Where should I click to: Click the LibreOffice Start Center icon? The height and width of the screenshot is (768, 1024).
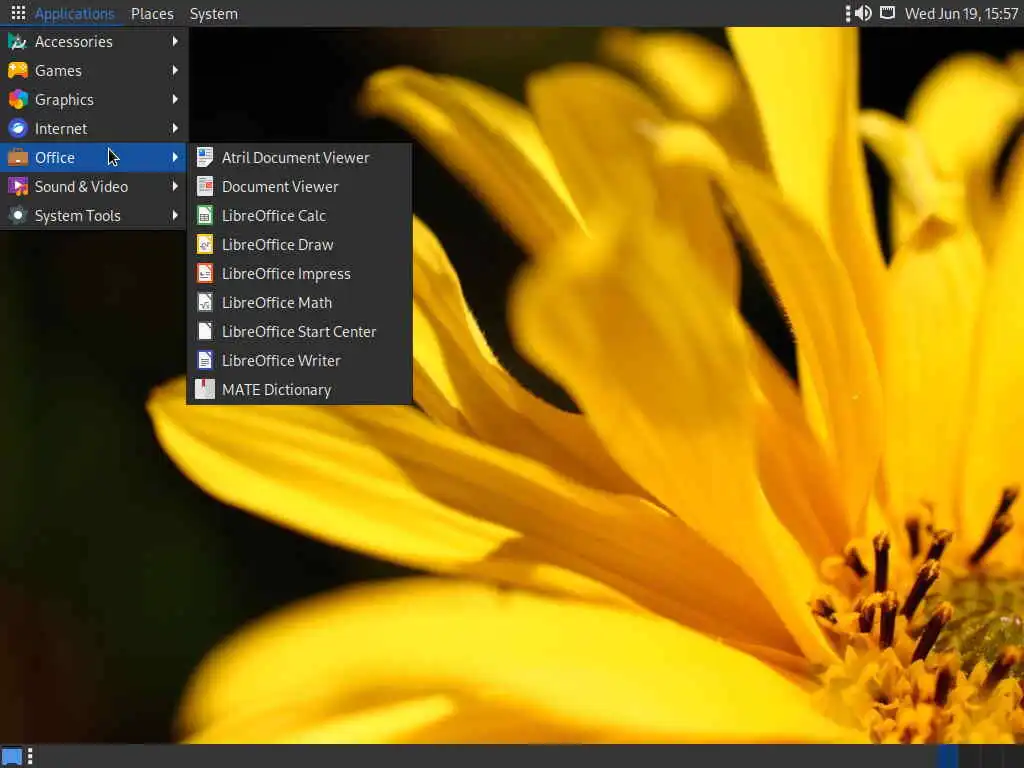point(205,332)
